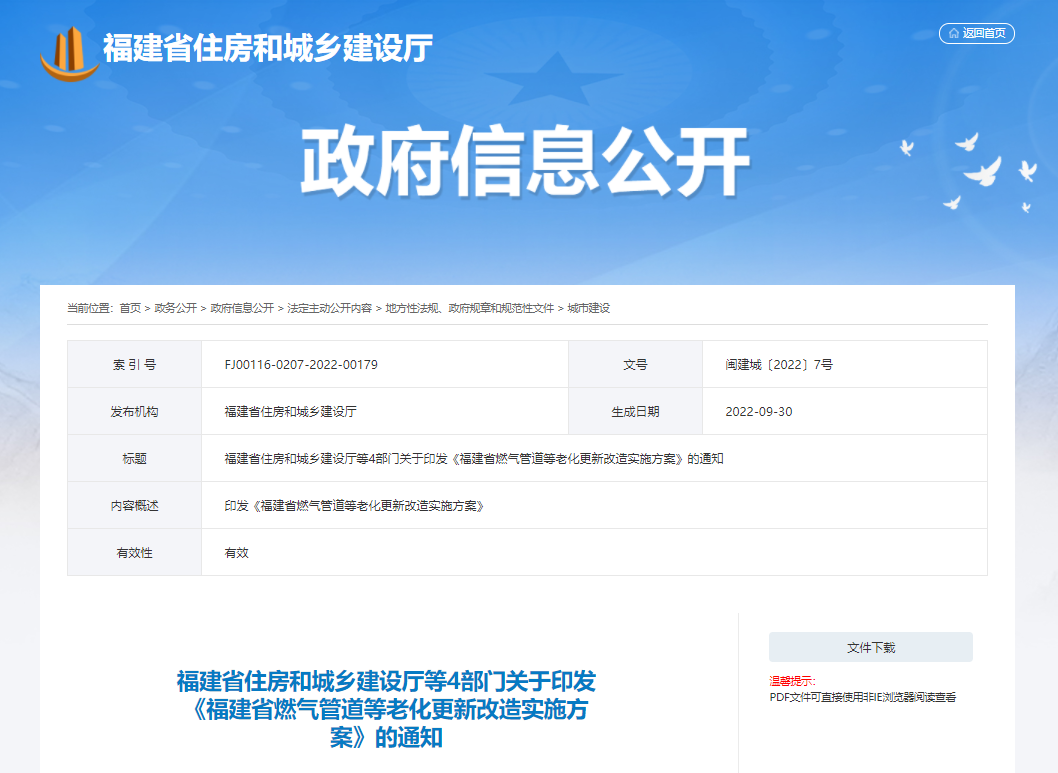Click the house icon beside 返回首页
Screen dimensions: 1058x773
tap(953, 33)
